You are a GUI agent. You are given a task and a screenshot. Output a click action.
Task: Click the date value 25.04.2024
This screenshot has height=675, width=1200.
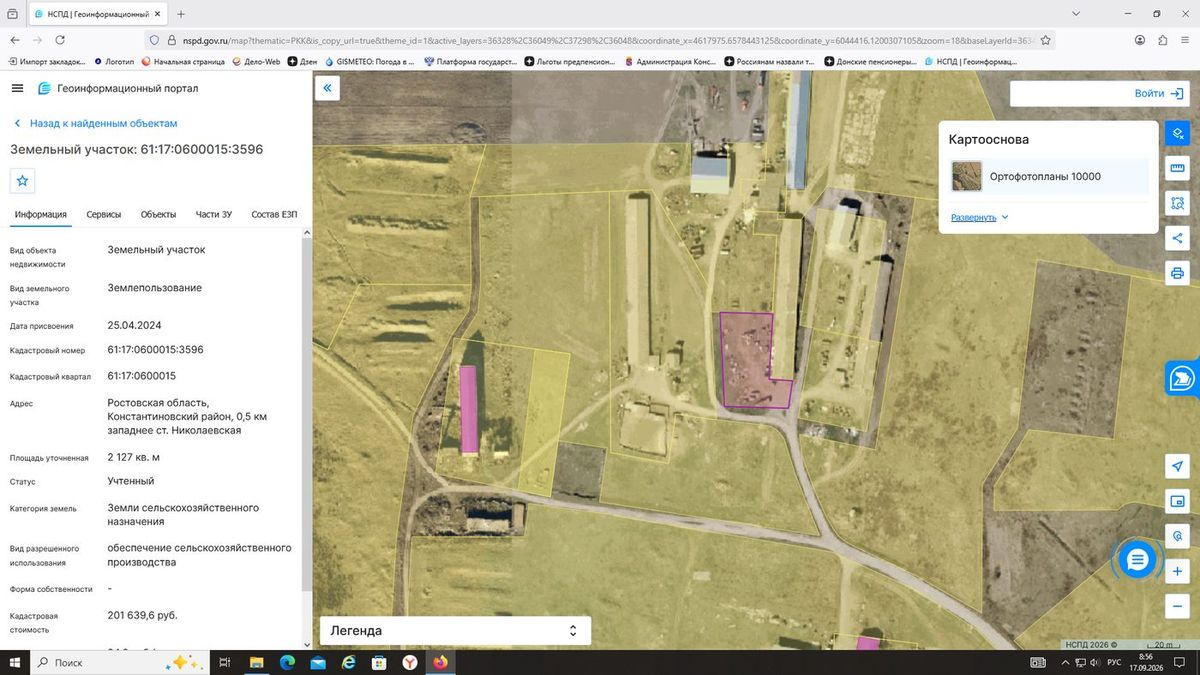(134, 325)
